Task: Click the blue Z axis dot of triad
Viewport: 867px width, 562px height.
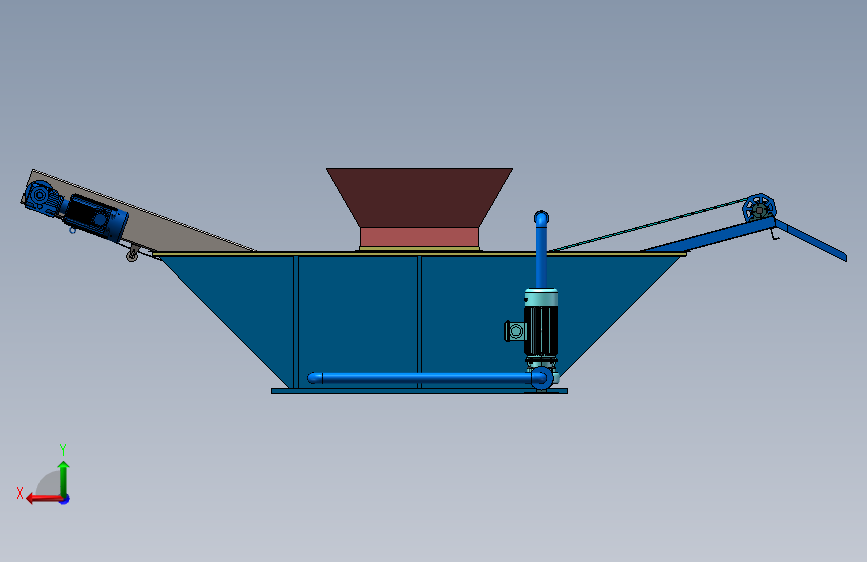Action: [x=65, y=500]
